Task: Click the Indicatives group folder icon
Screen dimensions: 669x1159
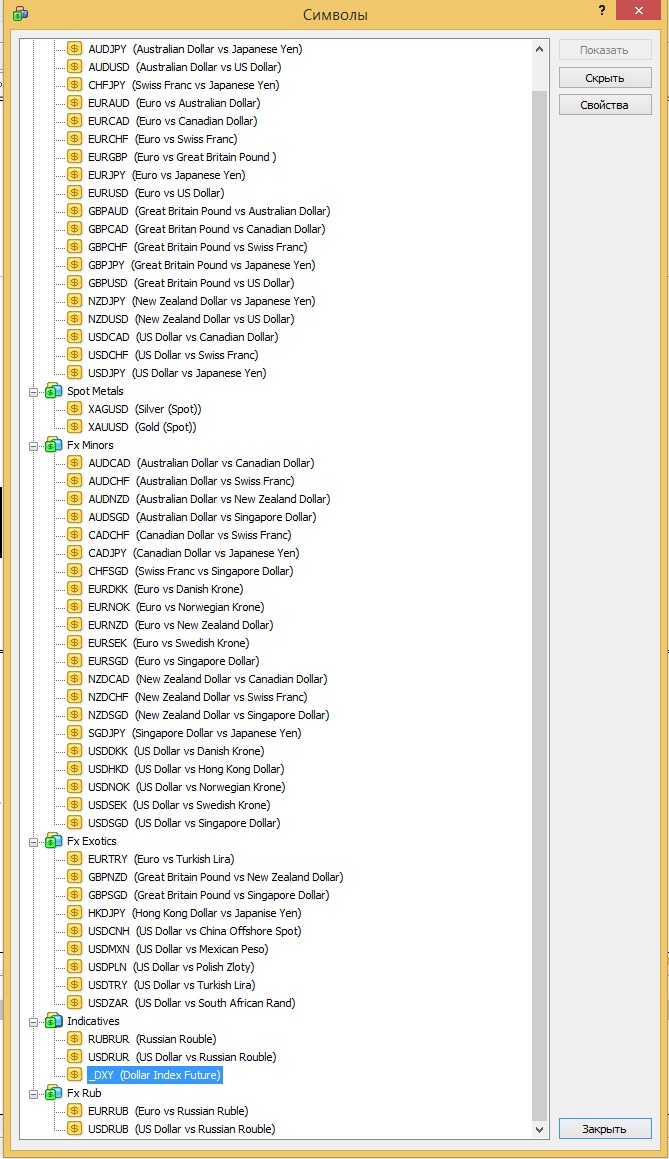Action: (x=53, y=1021)
